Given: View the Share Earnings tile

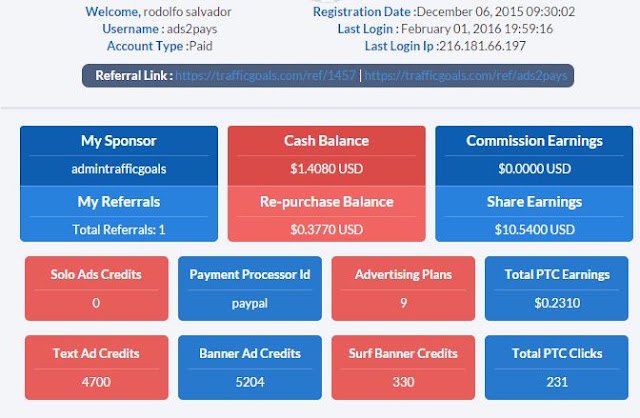Looking at the screenshot, I should (x=534, y=214).
